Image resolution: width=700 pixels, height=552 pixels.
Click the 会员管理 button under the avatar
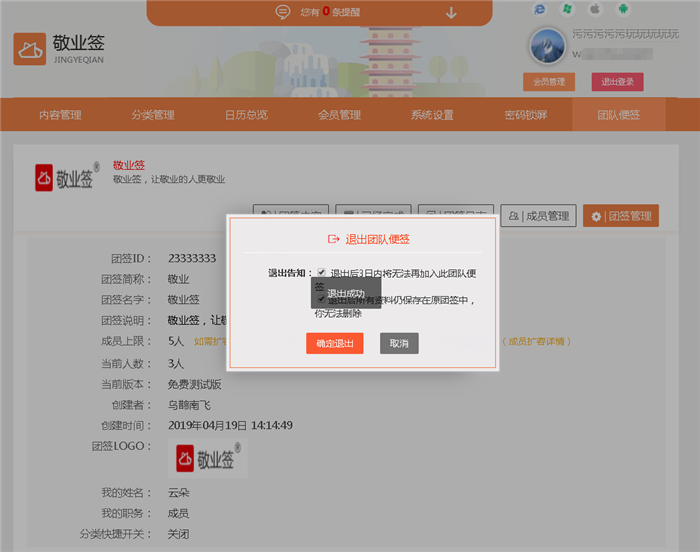click(549, 82)
